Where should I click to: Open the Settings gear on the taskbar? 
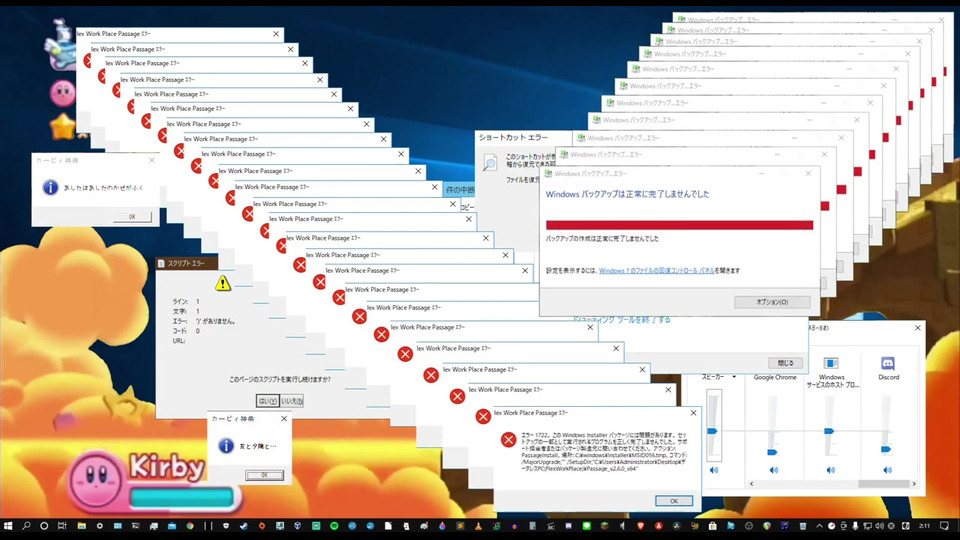tap(100, 526)
